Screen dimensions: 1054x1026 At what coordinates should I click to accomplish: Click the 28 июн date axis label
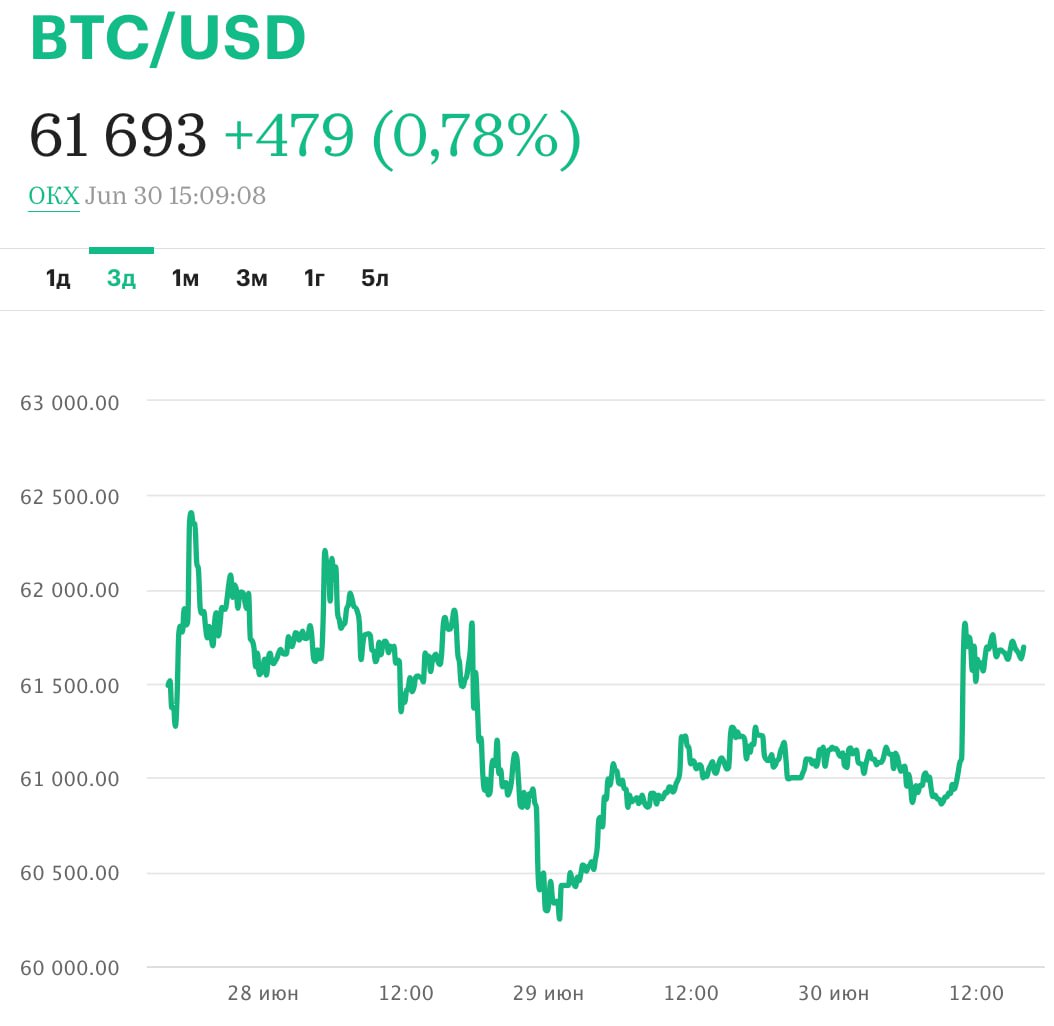point(263,994)
